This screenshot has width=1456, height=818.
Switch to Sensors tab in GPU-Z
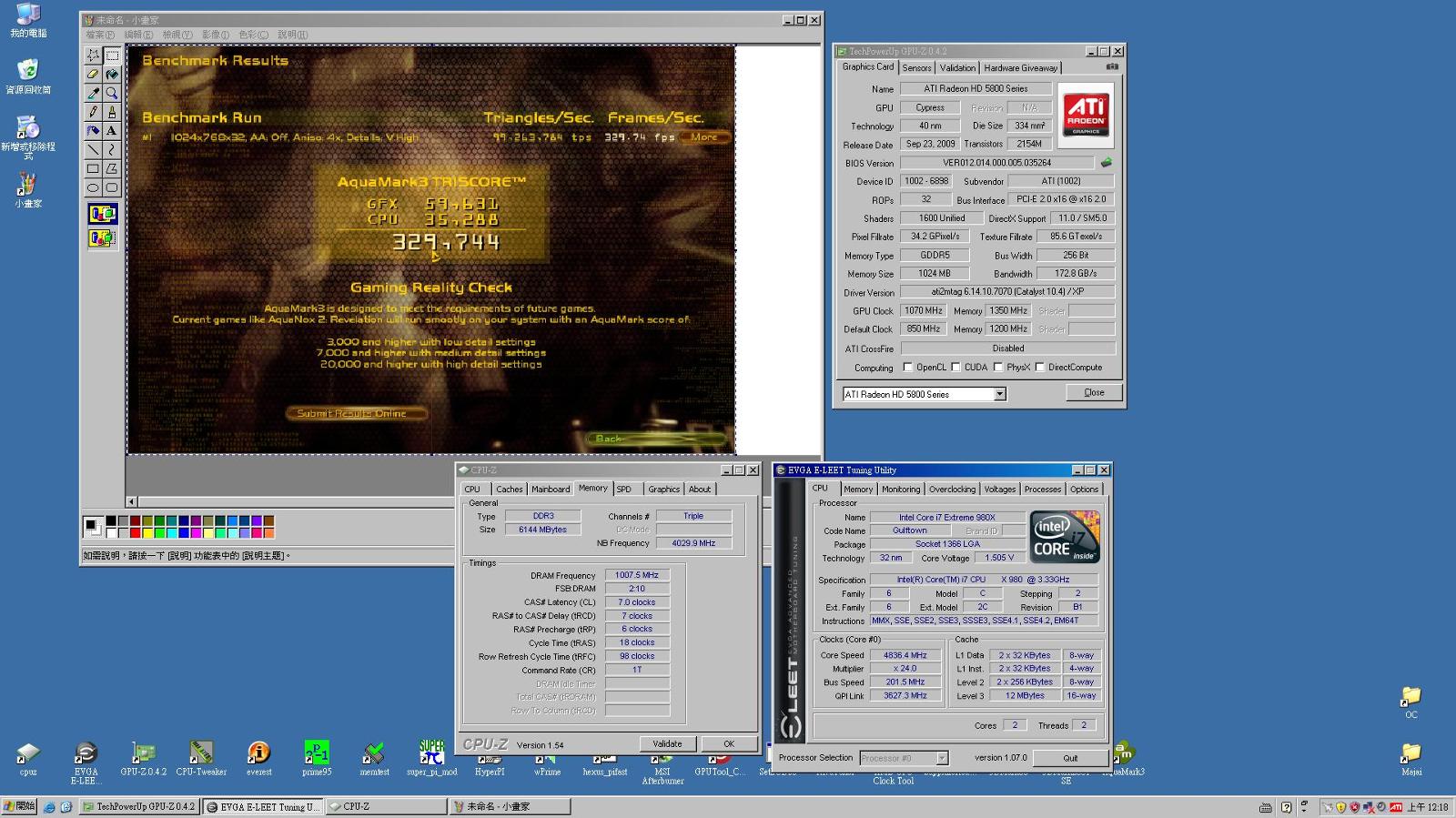click(916, 68)
